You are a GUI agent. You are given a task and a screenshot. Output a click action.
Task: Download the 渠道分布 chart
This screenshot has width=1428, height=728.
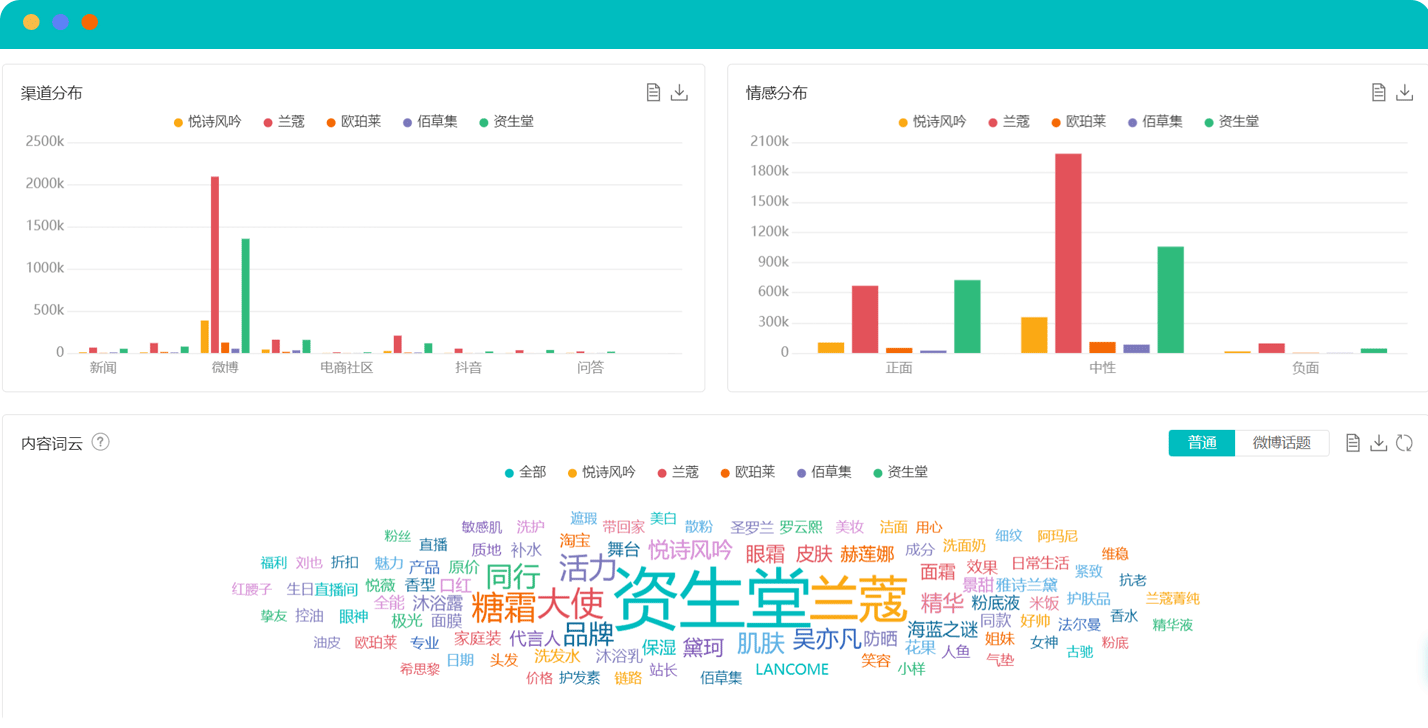click(679, 93)
